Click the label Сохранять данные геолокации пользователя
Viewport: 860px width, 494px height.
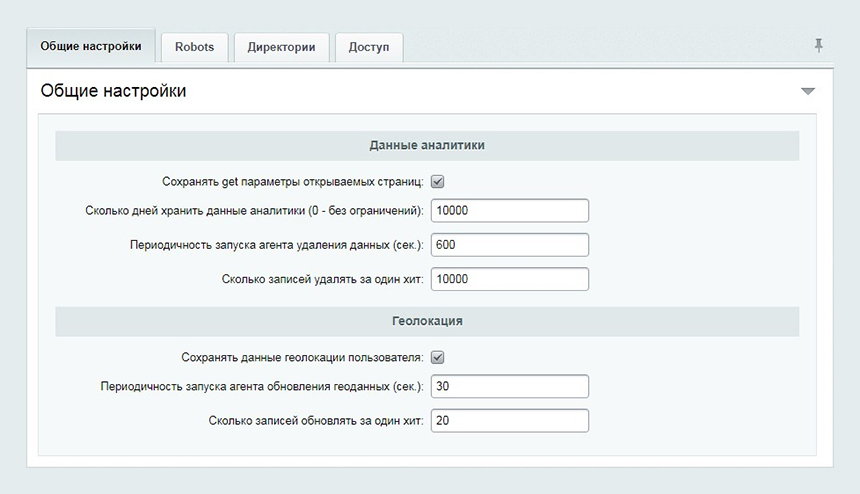tap(302, 357)
